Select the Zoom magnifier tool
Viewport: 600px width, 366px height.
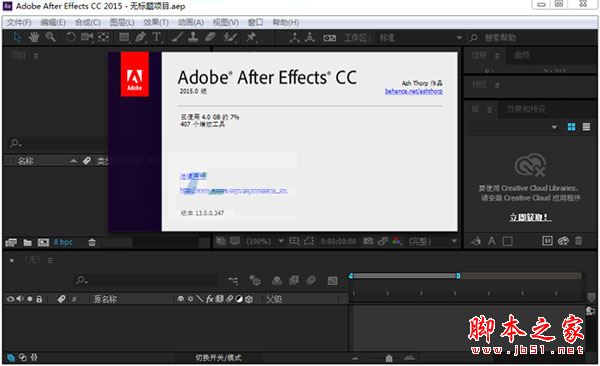[x=51, y=37]
